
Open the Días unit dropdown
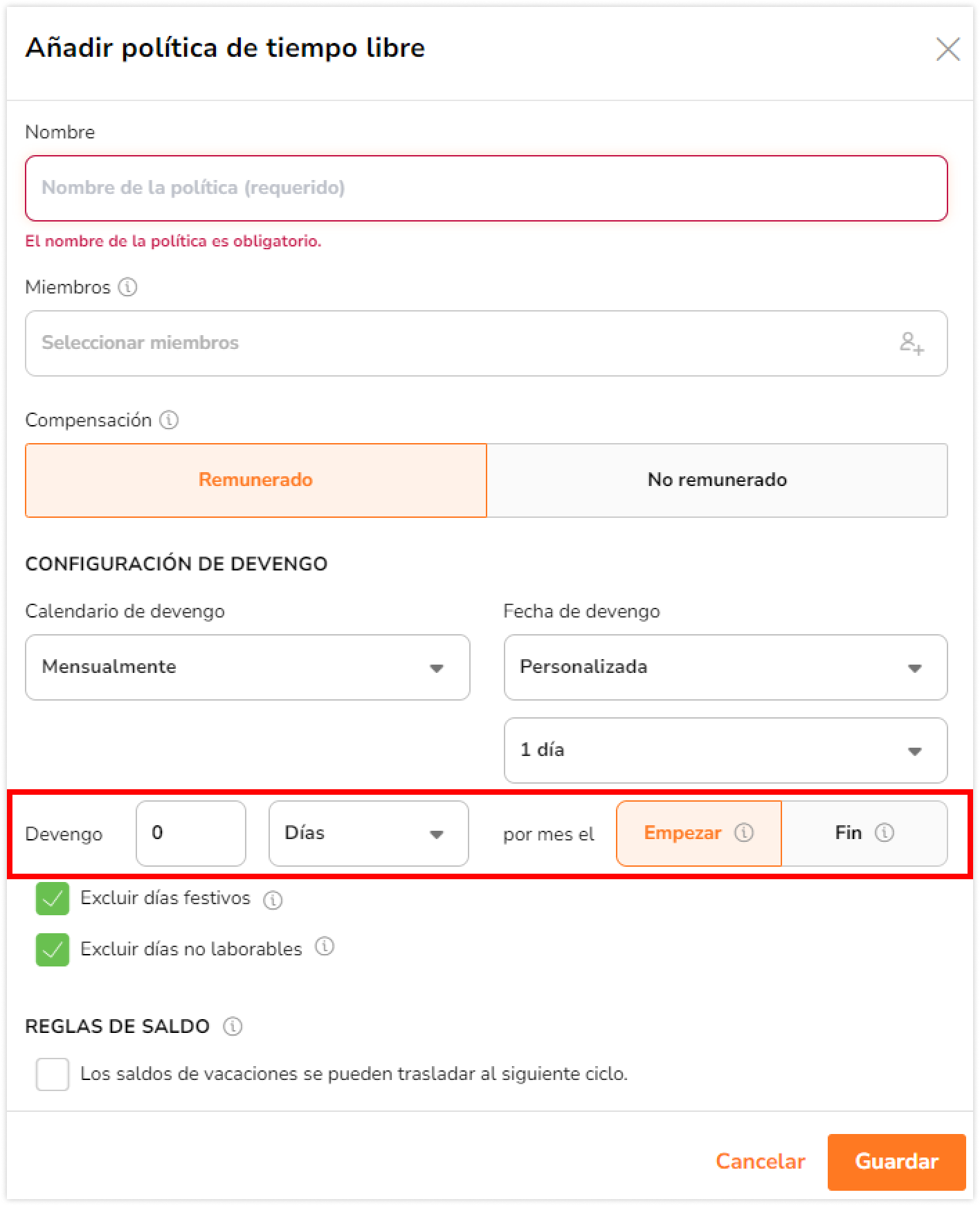click(x=369, y=834)
